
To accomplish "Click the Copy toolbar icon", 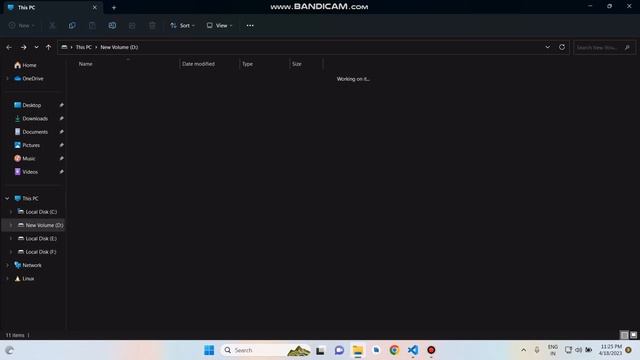I will [x=72, y=25].
